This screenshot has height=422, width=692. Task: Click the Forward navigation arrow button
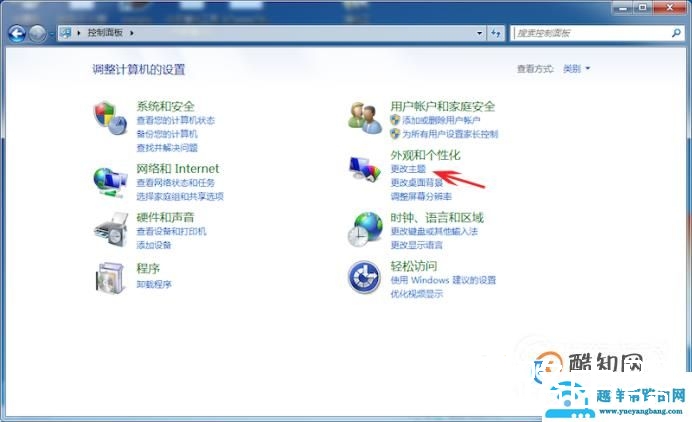click(x=37, y=33)
